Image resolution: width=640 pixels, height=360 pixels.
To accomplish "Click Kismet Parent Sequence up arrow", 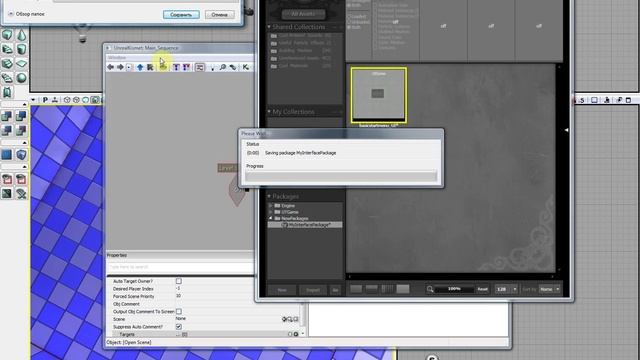I will coord(140,67).
